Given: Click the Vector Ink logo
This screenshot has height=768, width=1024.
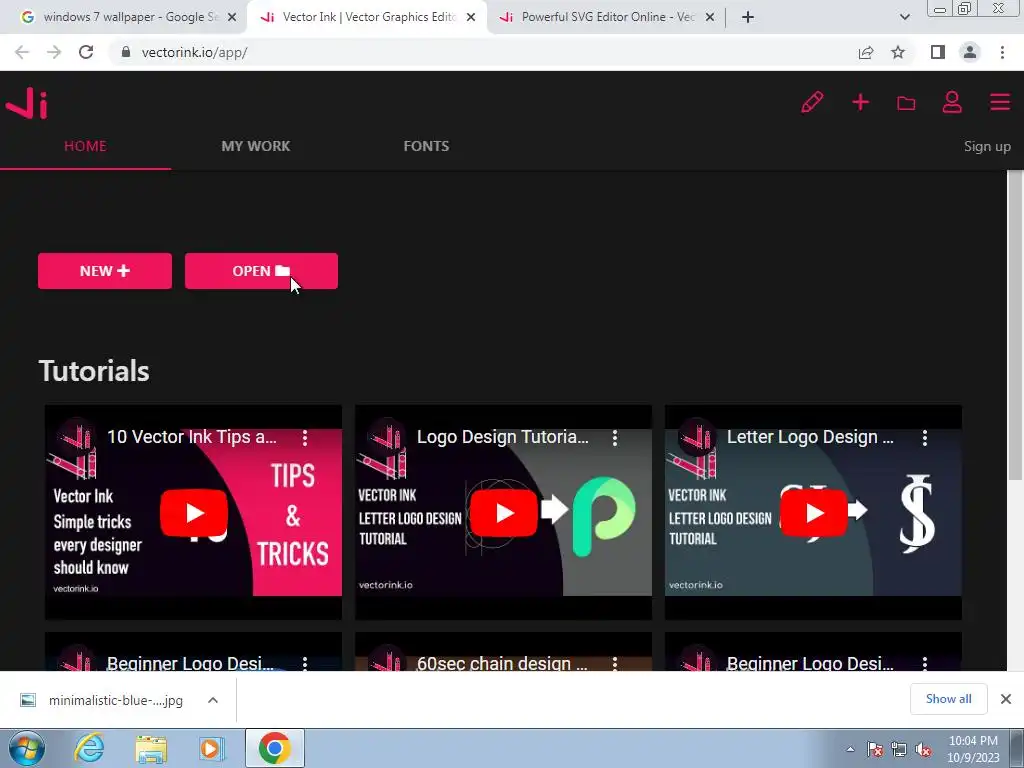Looking at the screenshot, I should pos(27,104).
